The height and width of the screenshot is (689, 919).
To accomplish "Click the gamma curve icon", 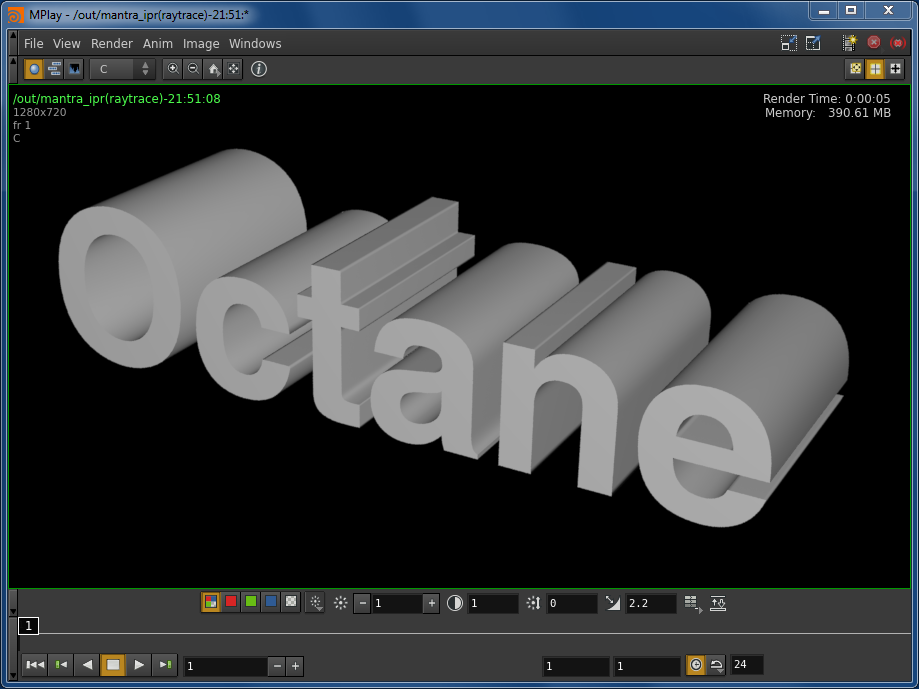I will [x=612, y=603].
